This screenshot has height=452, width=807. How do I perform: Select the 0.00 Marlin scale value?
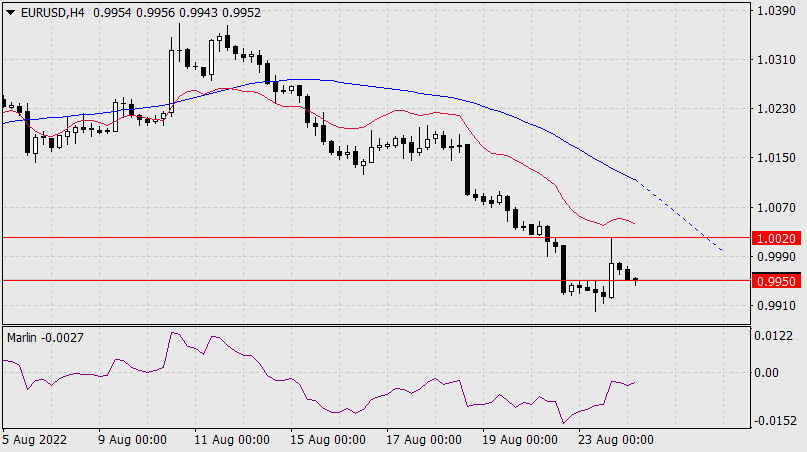pyautogui.click(x=766, y=373)
